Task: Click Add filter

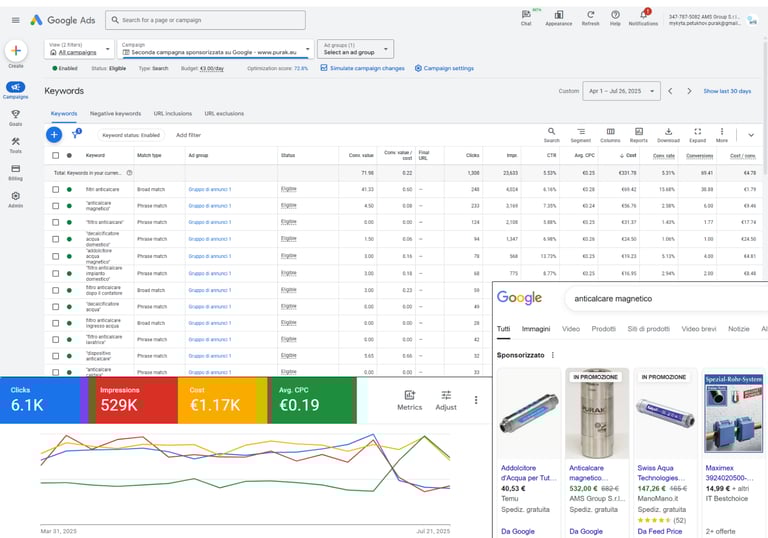Action: coord(188,135)
